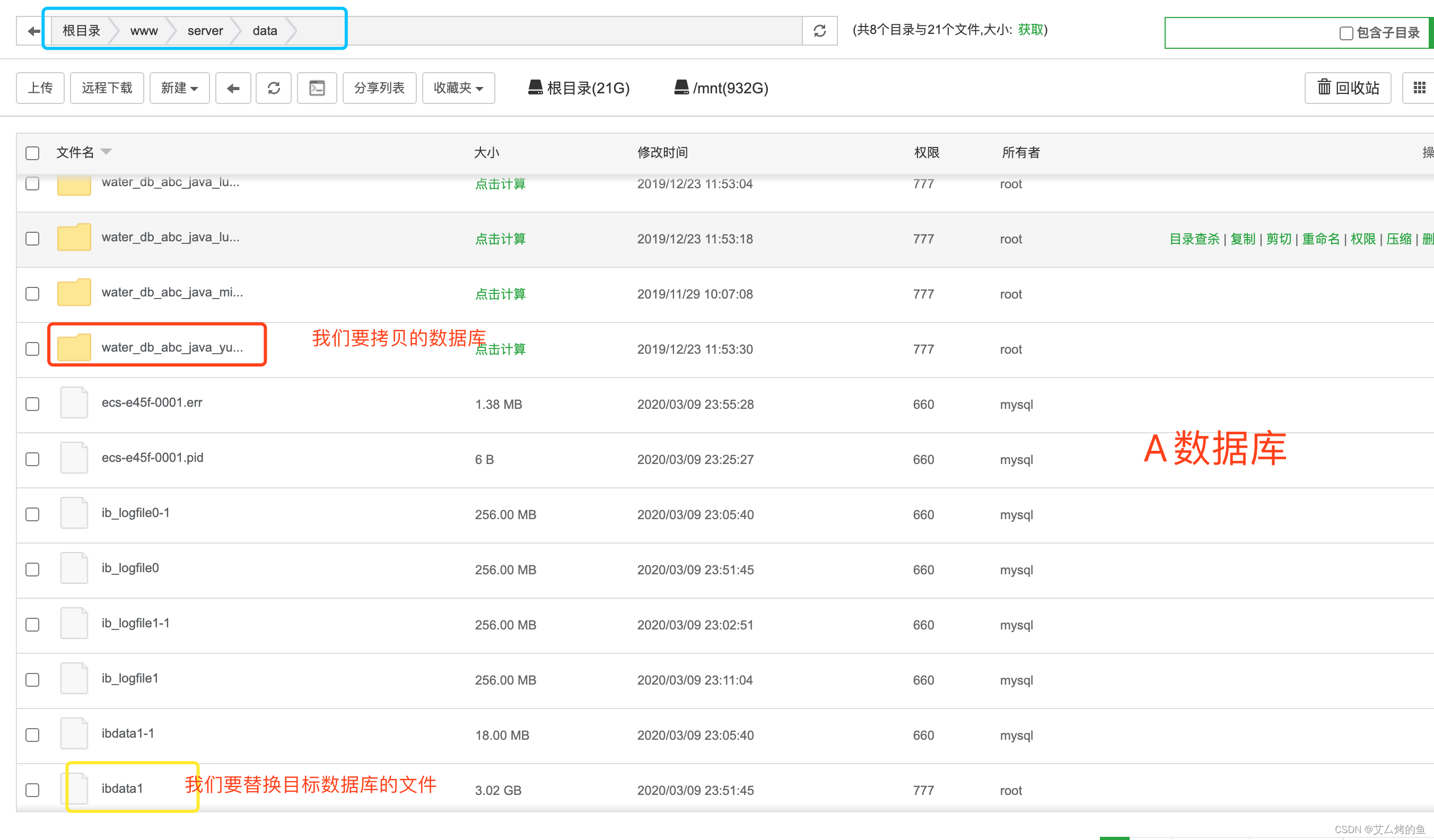Viewport: 1434px width, 840px height.
Task: Sort by 文件名 column arrow
Action: [x=107, y=152]
